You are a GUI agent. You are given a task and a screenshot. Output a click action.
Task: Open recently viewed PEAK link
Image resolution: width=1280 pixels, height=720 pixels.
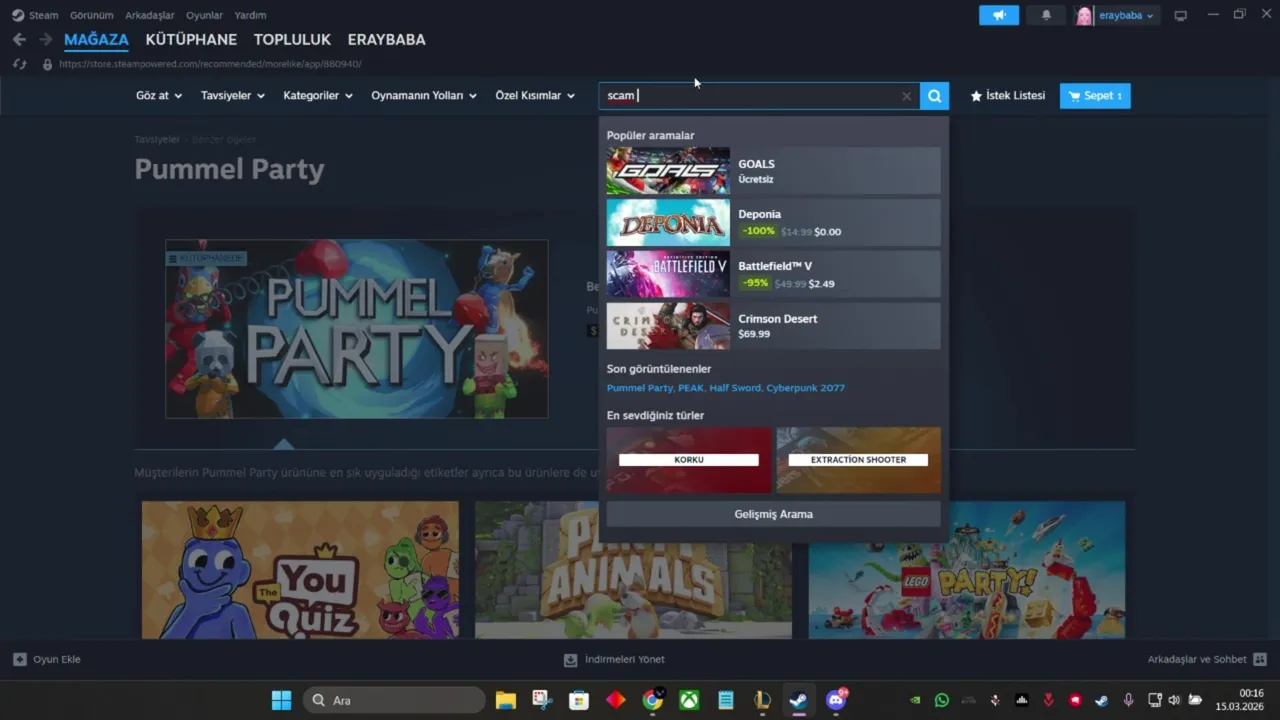691,388
